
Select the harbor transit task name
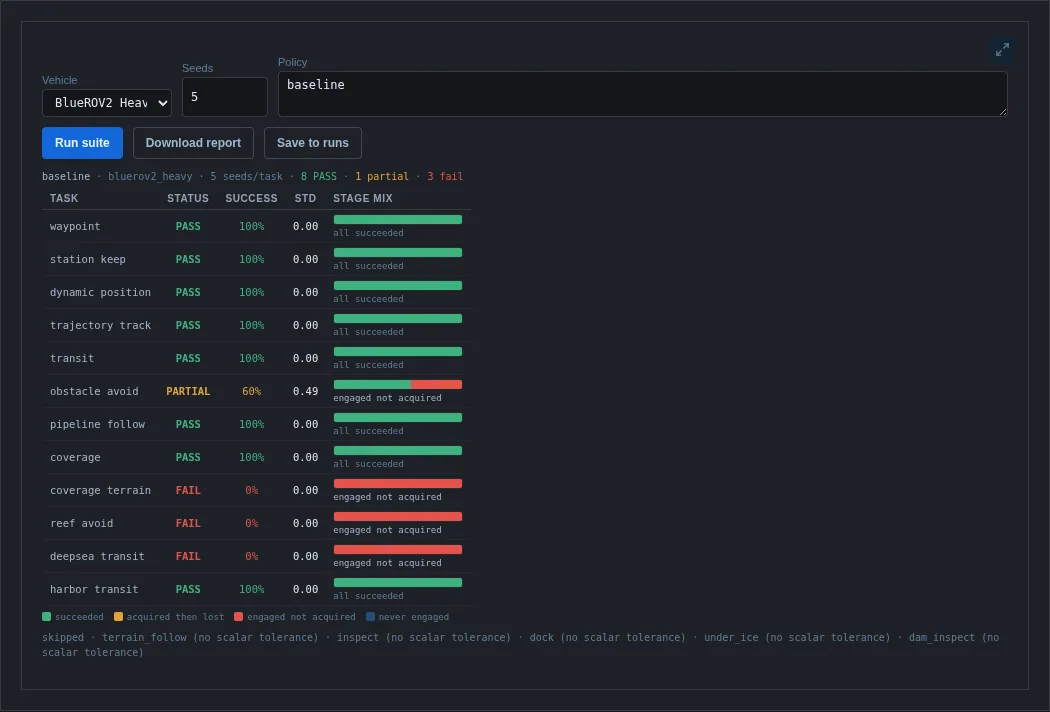(x=94, y=589)
